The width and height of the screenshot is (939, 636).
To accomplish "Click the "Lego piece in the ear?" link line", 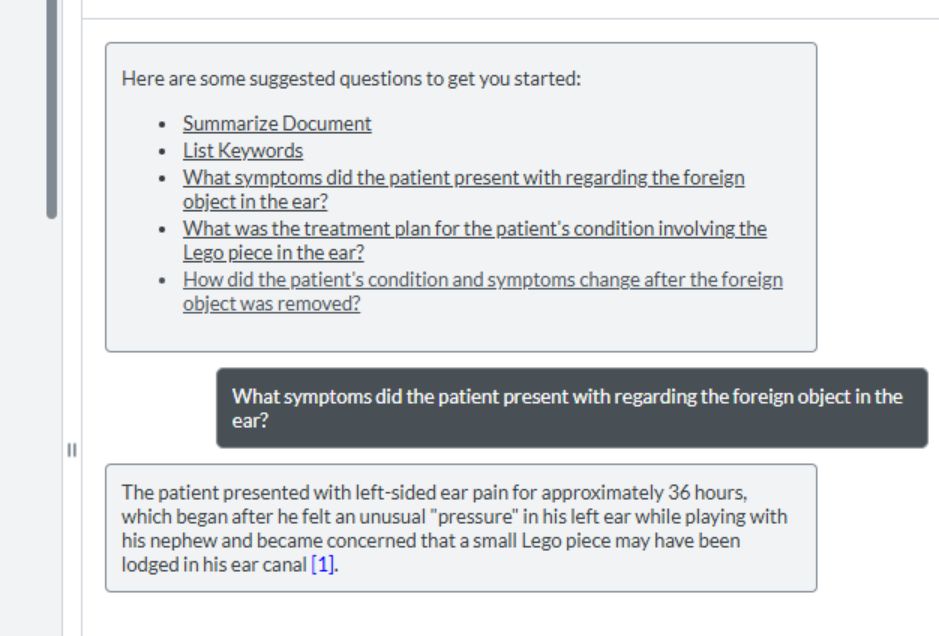I will pyautogui.click(x=273, y=253).
